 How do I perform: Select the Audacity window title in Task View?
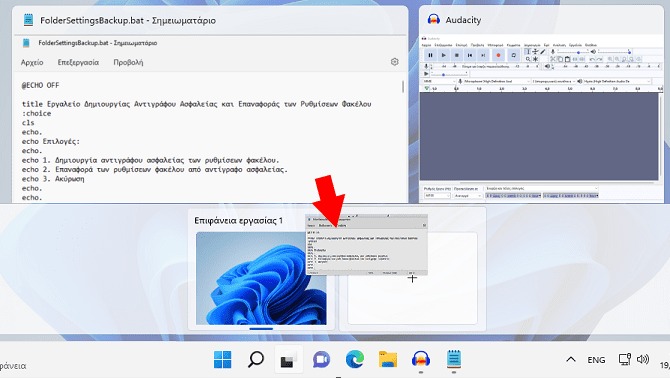point(463,20)
